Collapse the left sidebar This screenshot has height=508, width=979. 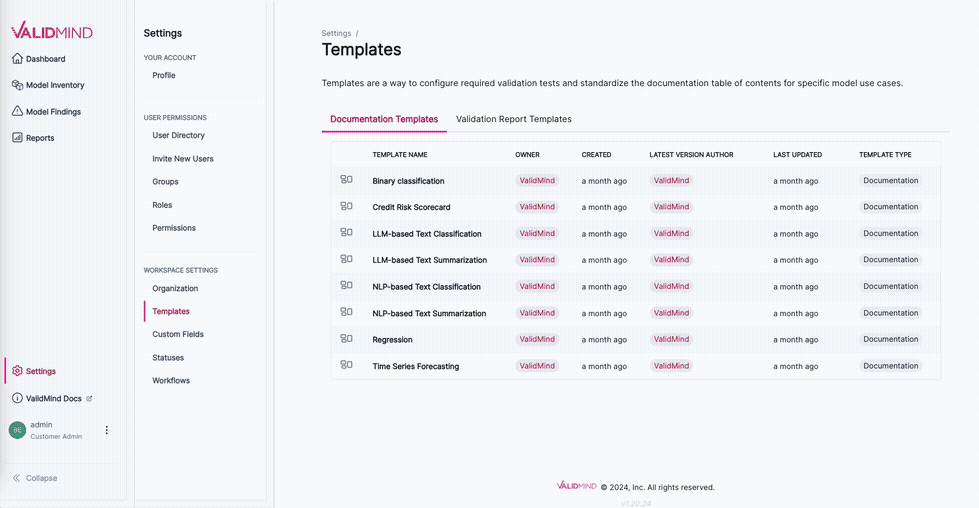[35, 478]
